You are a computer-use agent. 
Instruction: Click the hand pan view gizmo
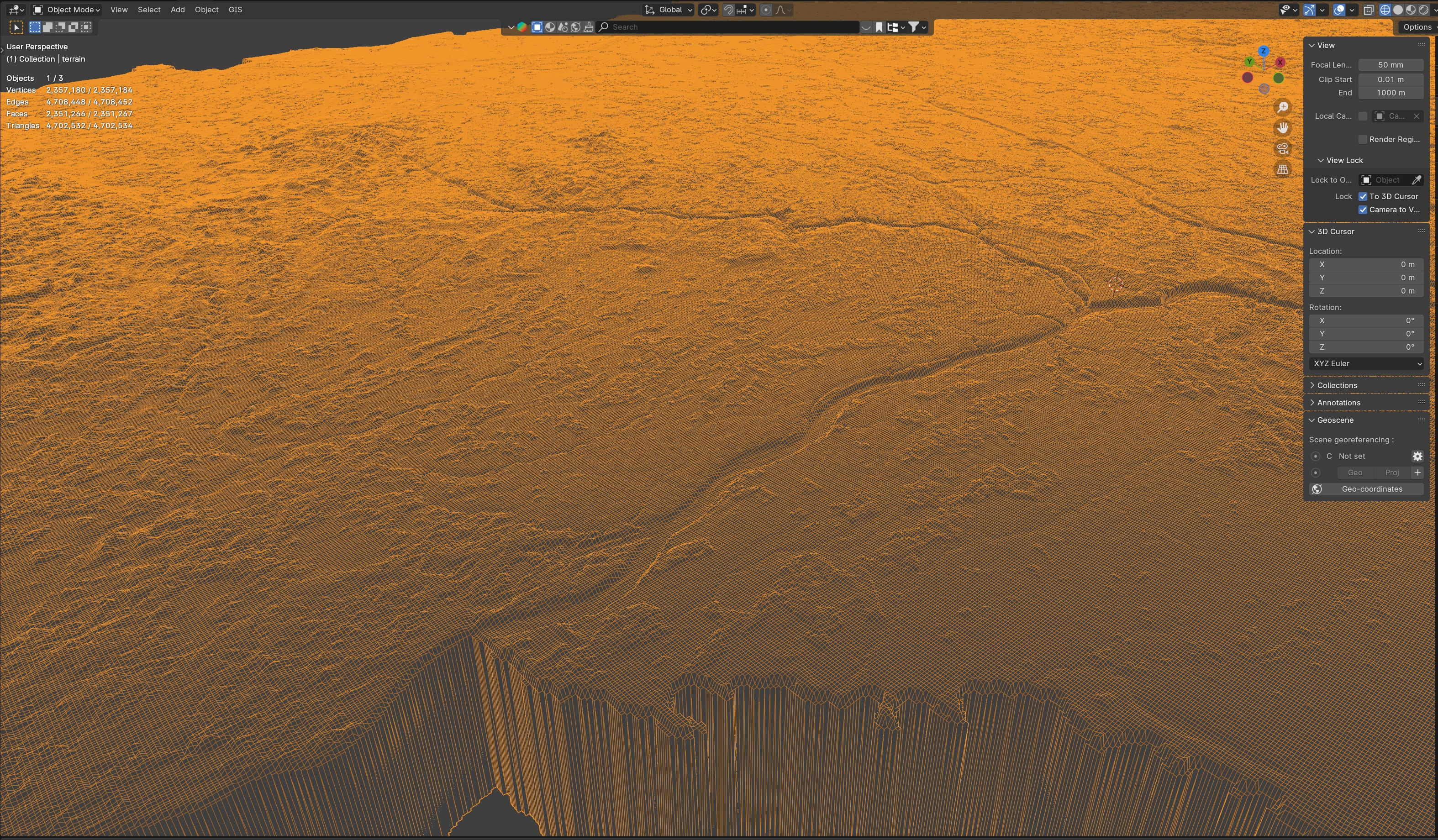pyautogui.click(x=1283, y=128)
